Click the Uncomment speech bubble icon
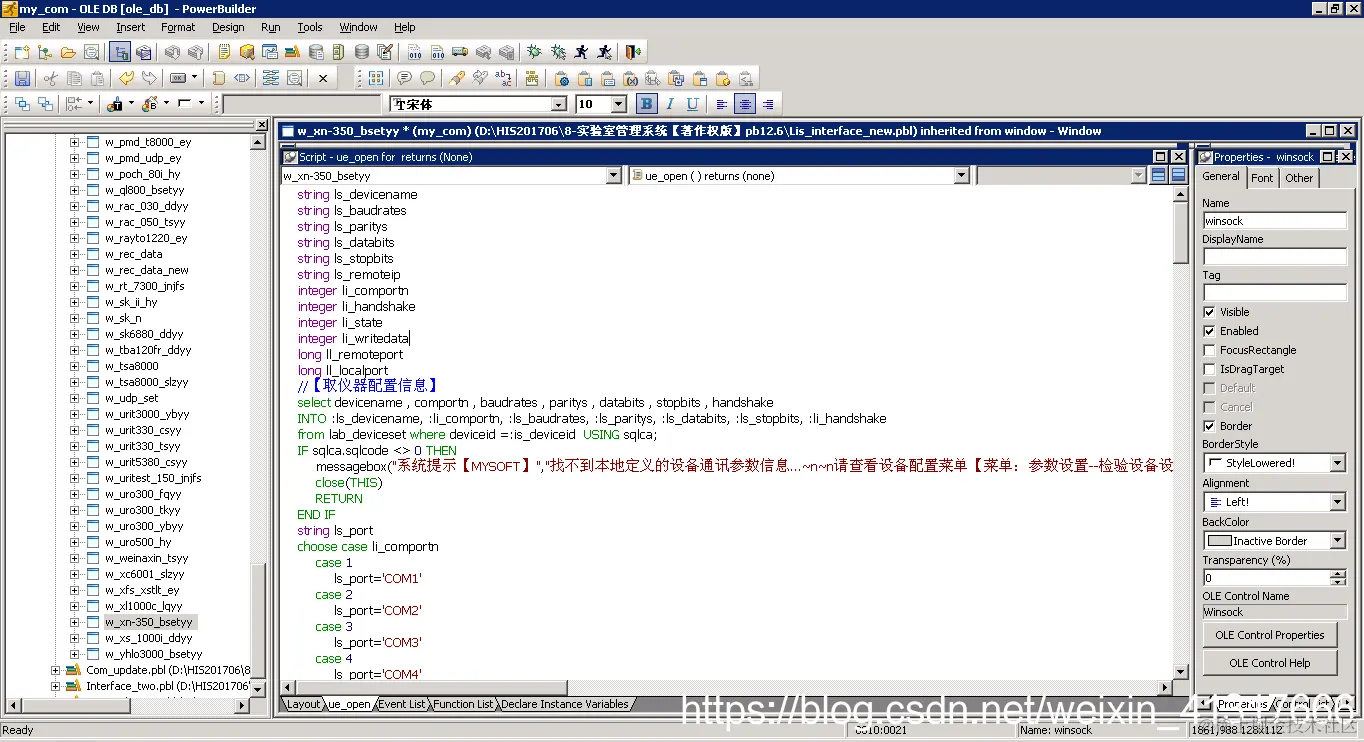This screenshot has height=742, width=1364. coord(427,78)
